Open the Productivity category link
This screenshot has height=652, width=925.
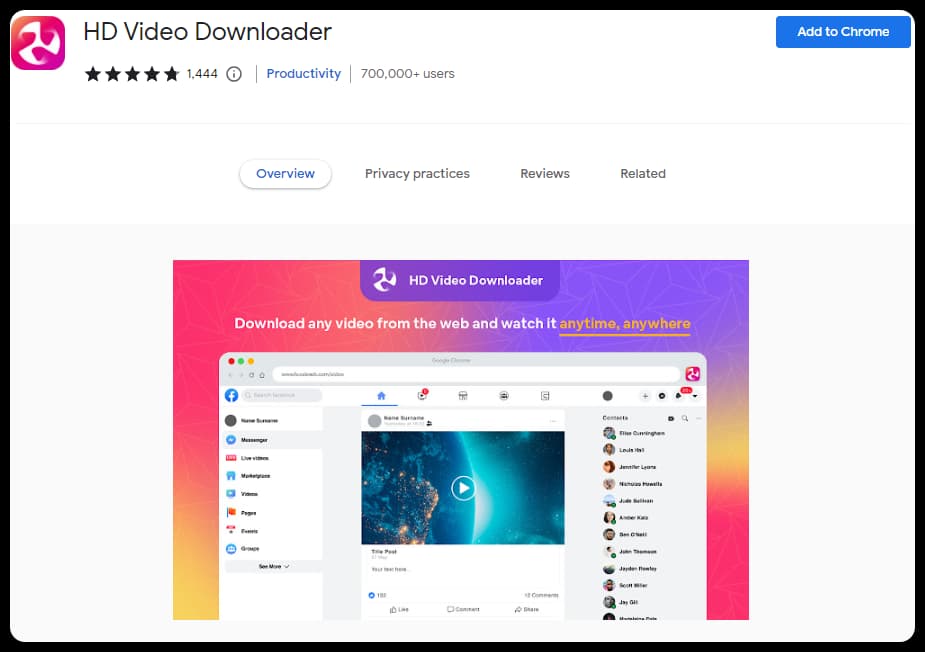303,74
